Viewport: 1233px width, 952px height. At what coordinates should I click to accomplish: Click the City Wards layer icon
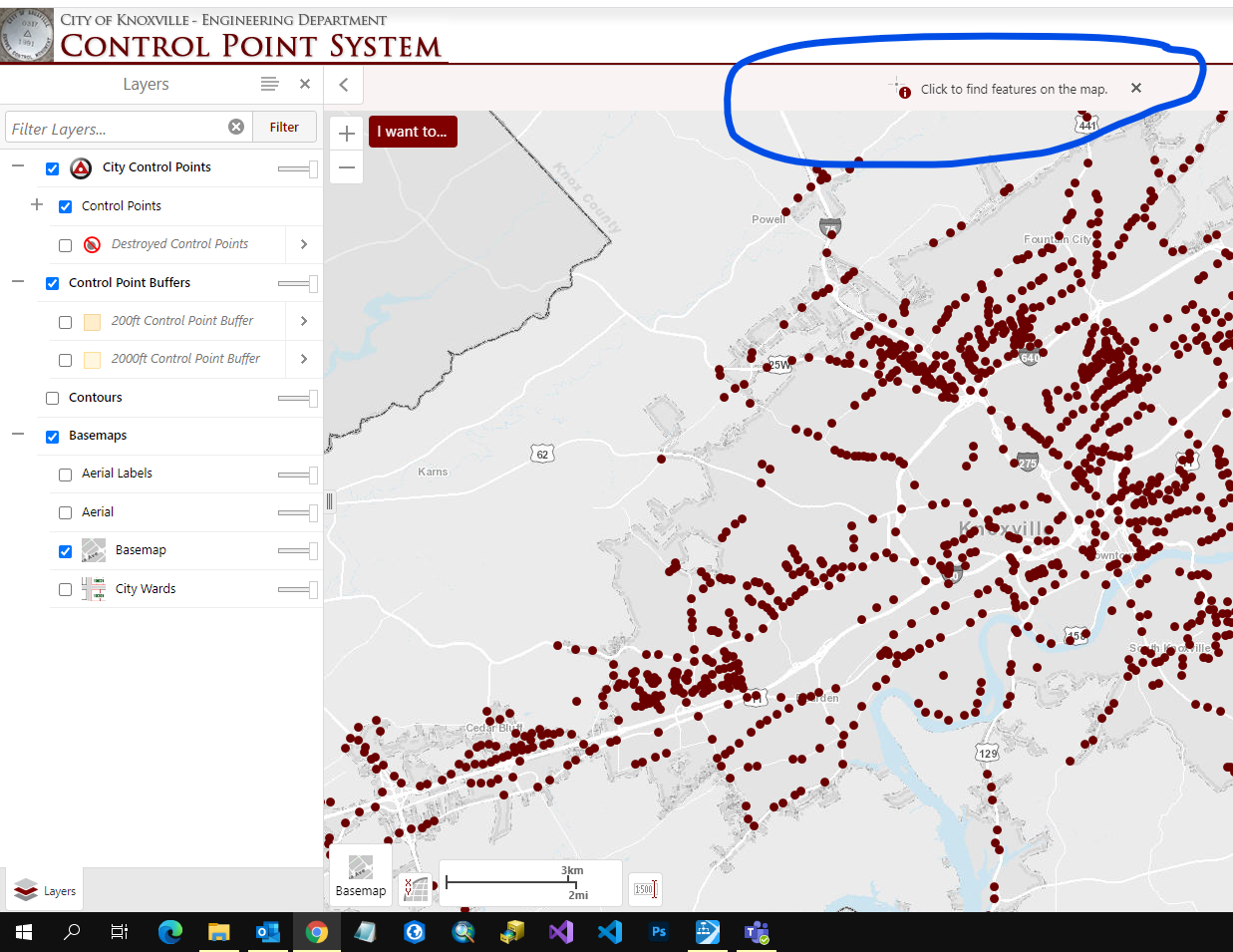94,589
